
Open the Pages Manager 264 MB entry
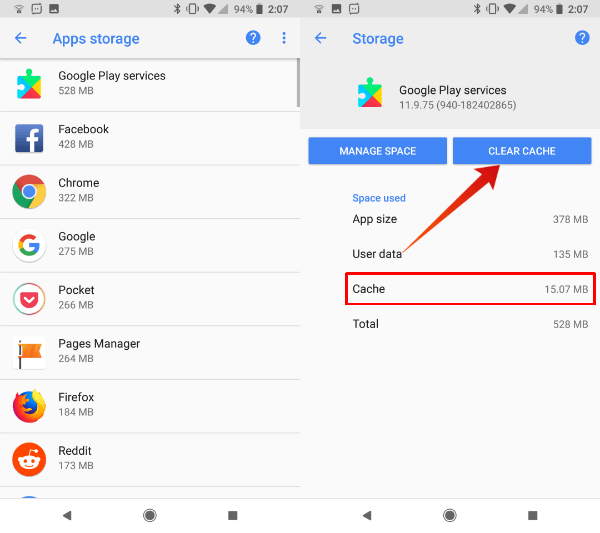point(150,352)
